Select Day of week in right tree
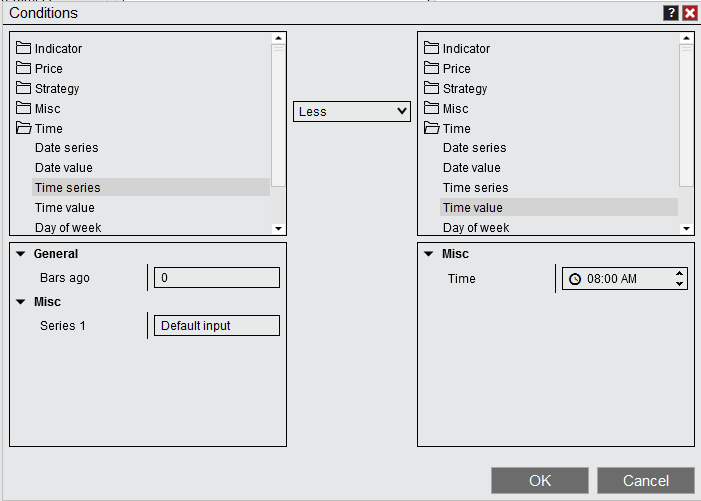 pos(476,227)
